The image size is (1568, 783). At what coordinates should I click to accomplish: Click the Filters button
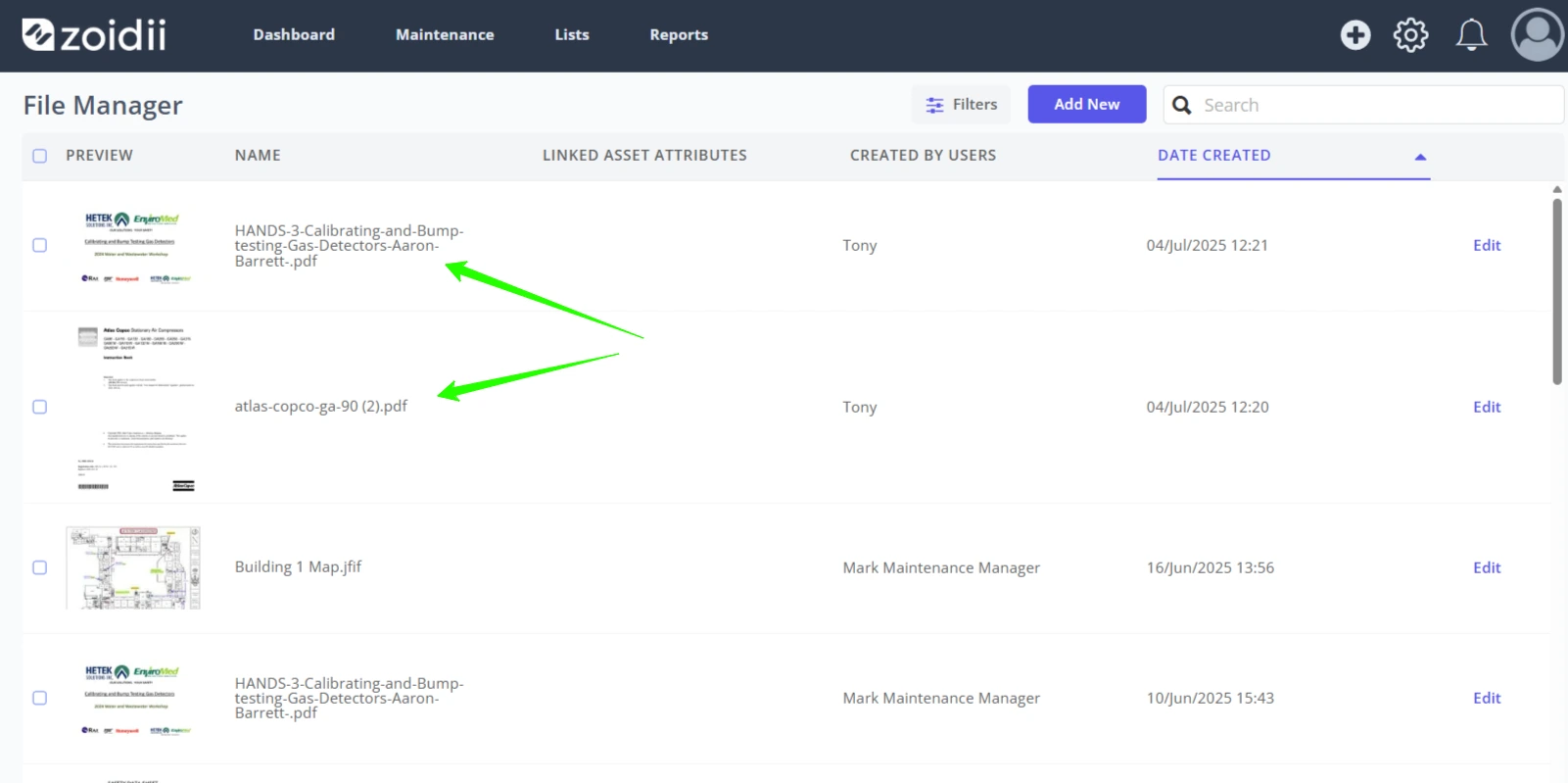(x=961, y=104)
